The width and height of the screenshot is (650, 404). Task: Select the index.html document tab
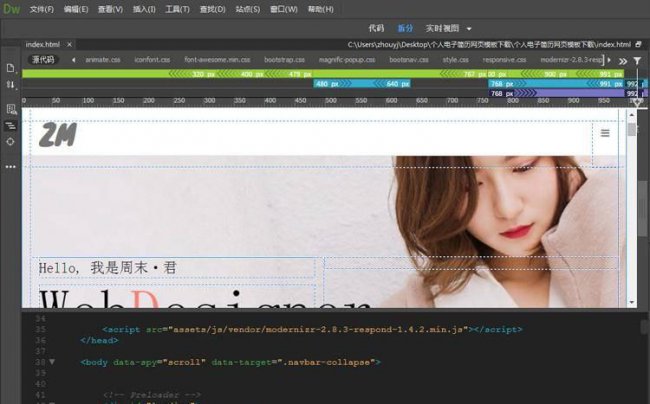[x=43, y=44]
